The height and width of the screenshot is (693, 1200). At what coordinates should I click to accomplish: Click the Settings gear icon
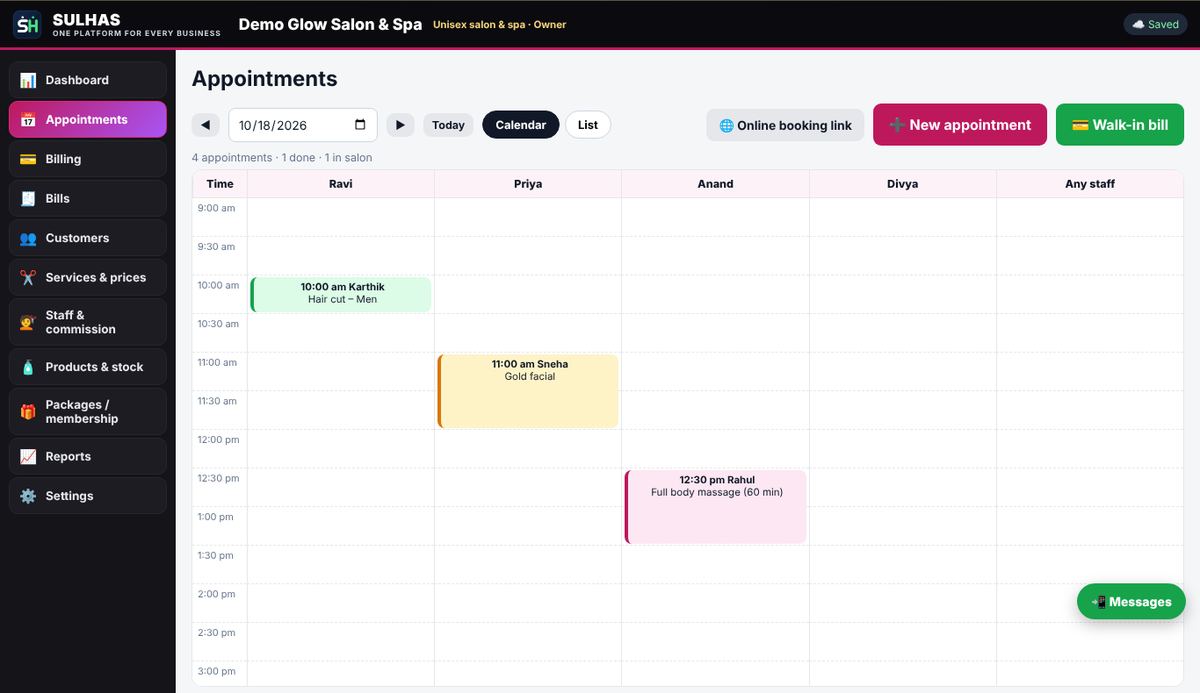click(x=28, y=496)
